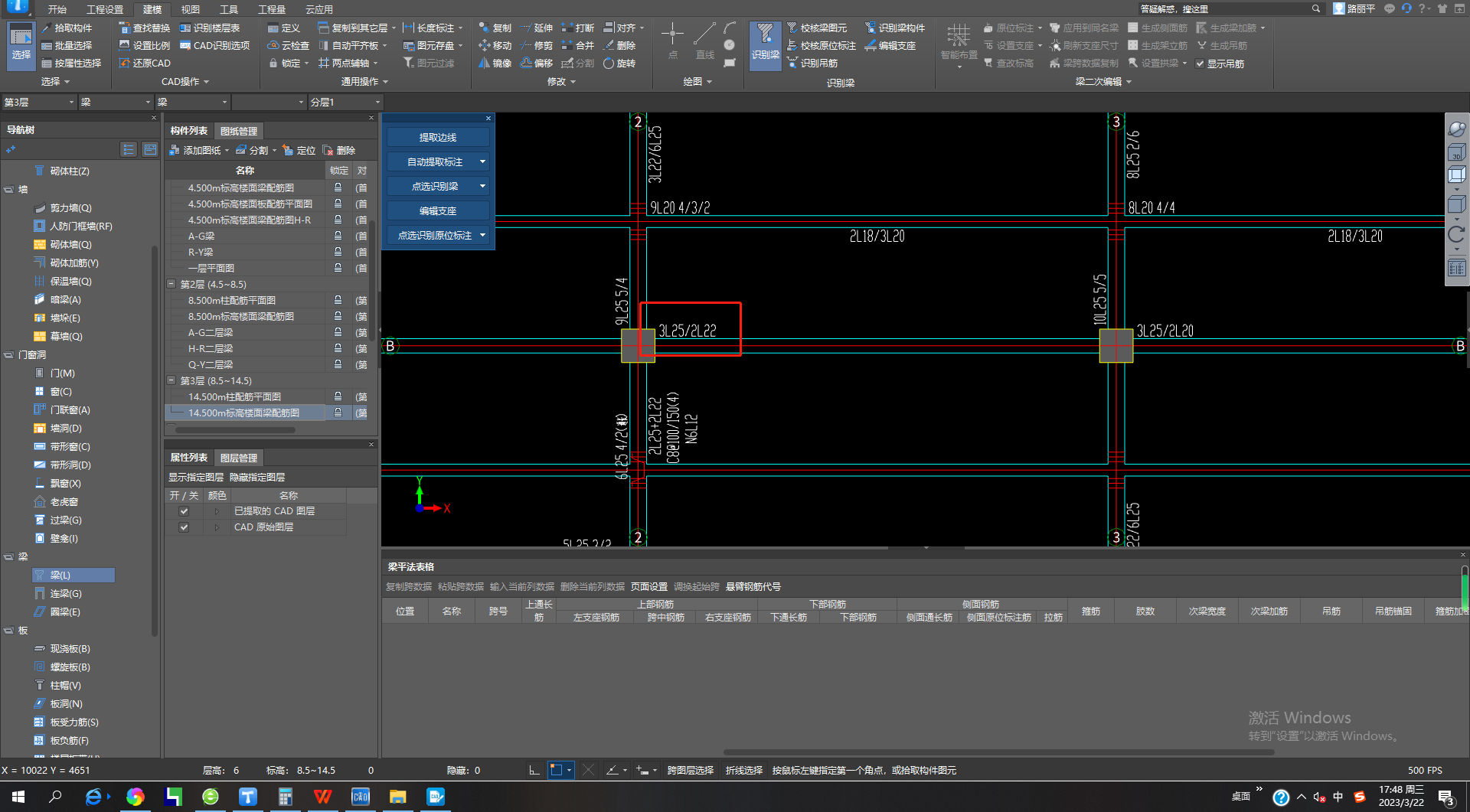Open the 云应用 ribbon tab
The width and height of the screenshot is (1470, 812).
[x=318, y=9]
